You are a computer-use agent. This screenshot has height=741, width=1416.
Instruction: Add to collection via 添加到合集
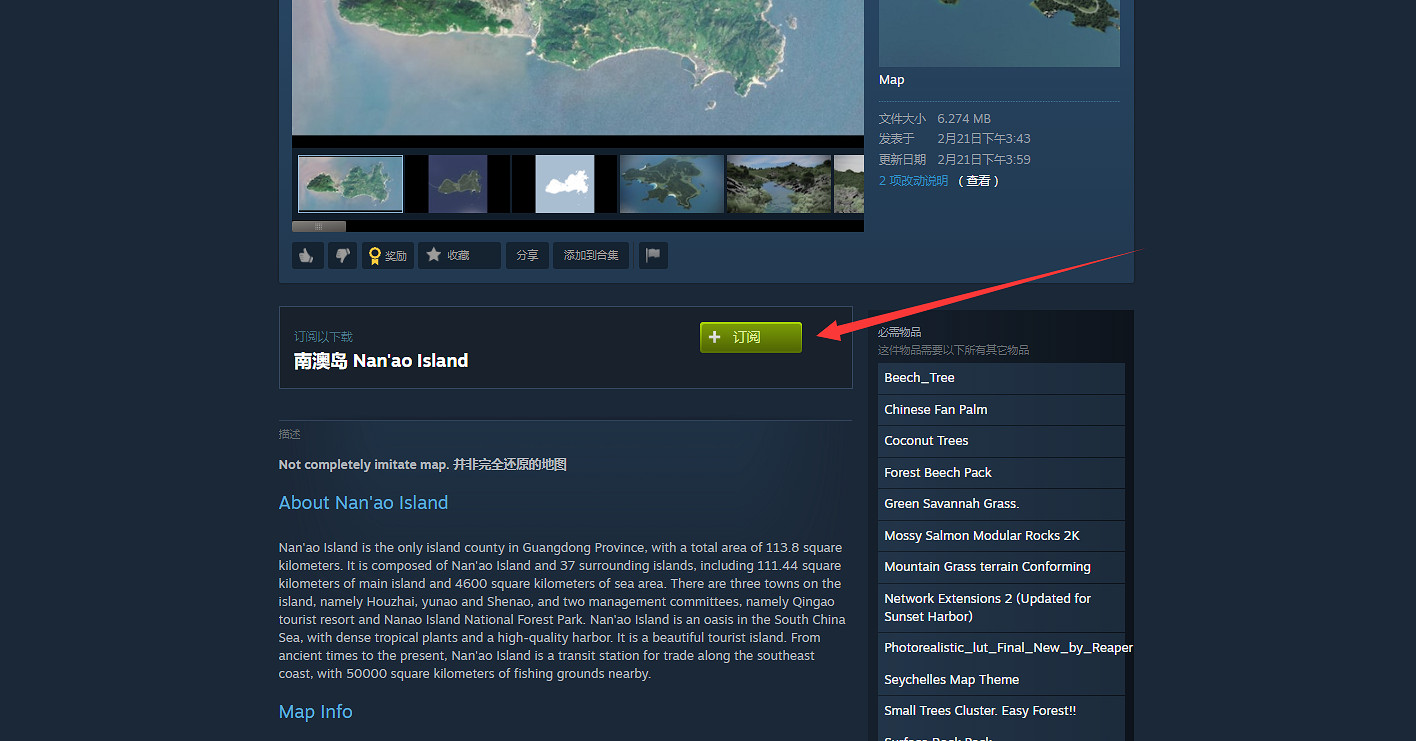coord(590,256)
